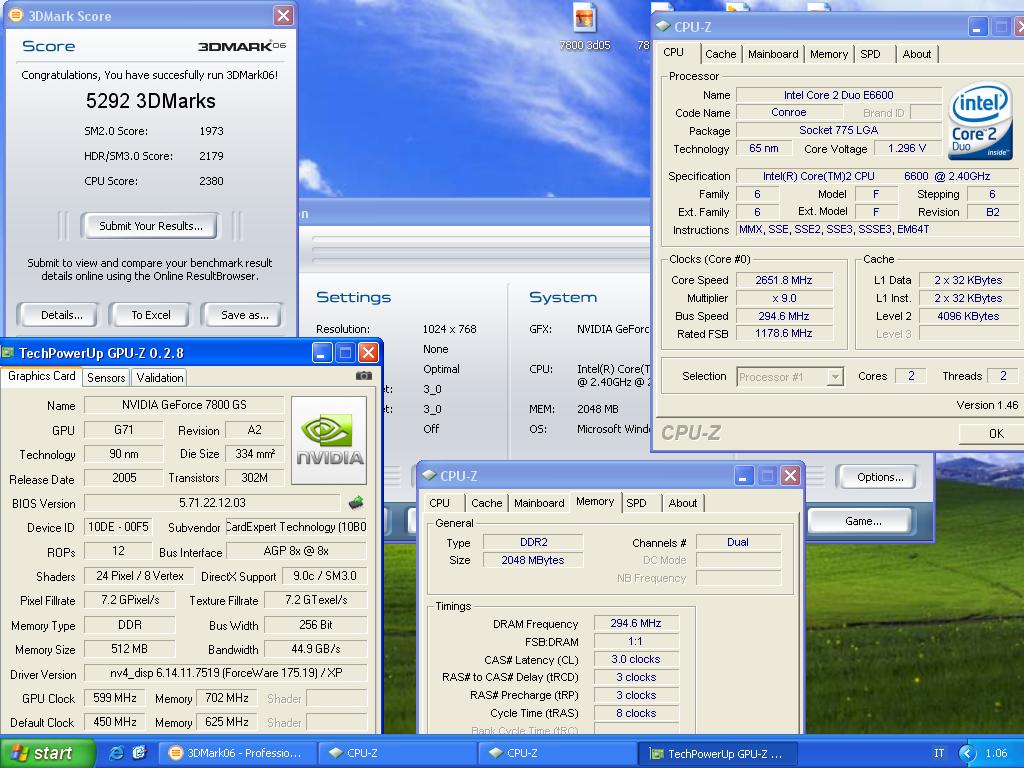Viewport: 1024px width, 768px height.
Task: Click first CPU-Z taskbar button
Action: [x=399, y=753]
